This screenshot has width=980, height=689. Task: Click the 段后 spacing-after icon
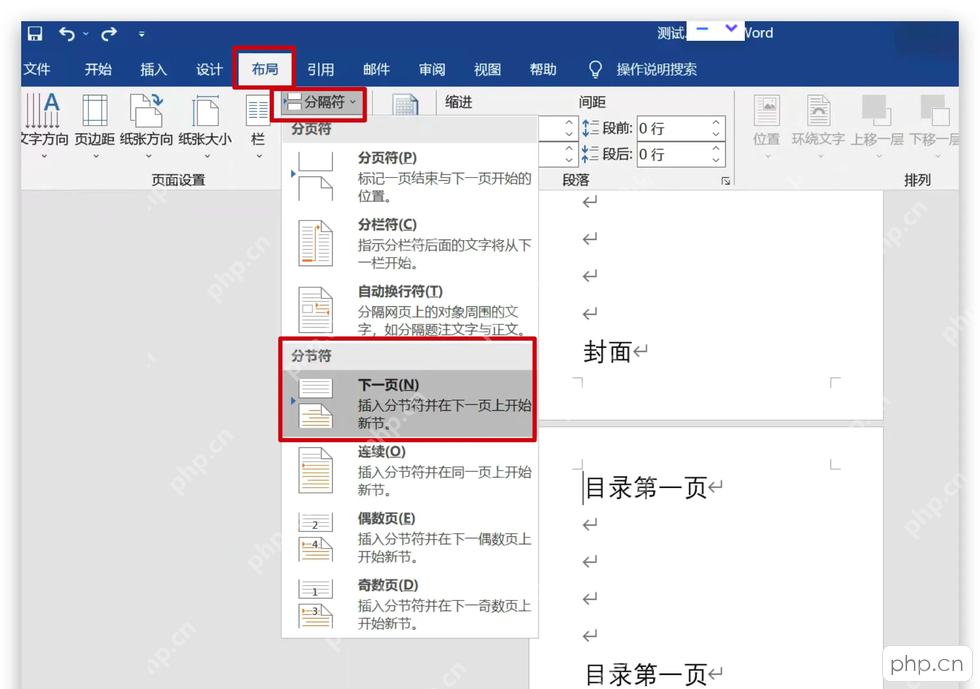[590, 154]
